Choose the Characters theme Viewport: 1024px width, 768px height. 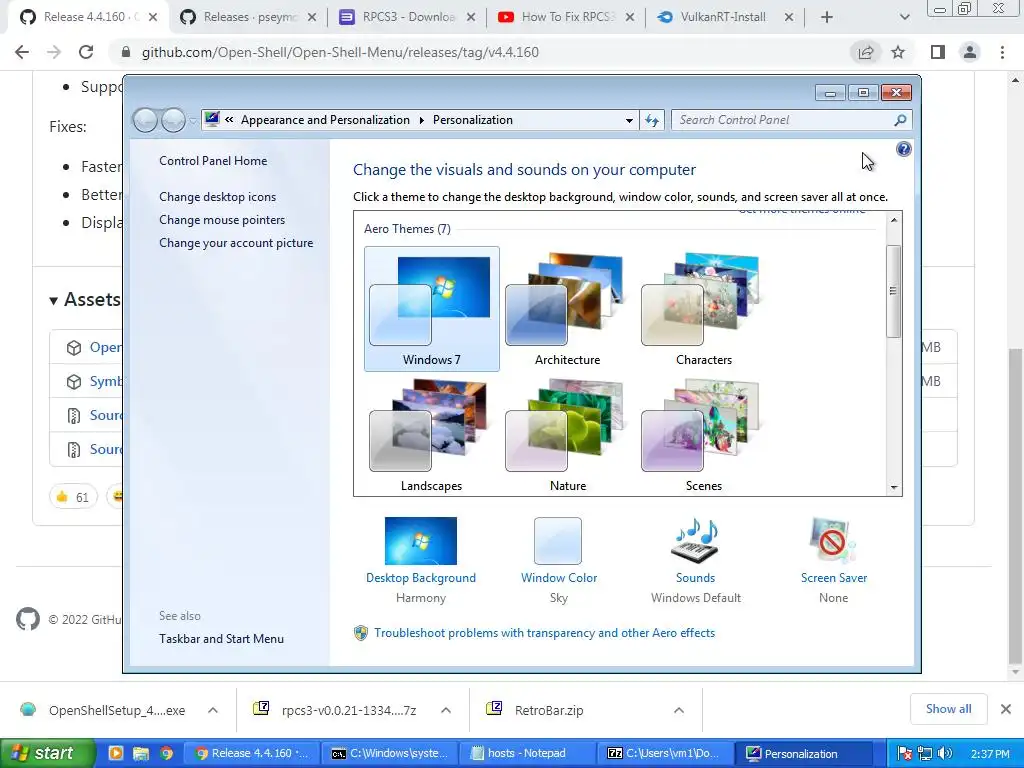(703, 309)
